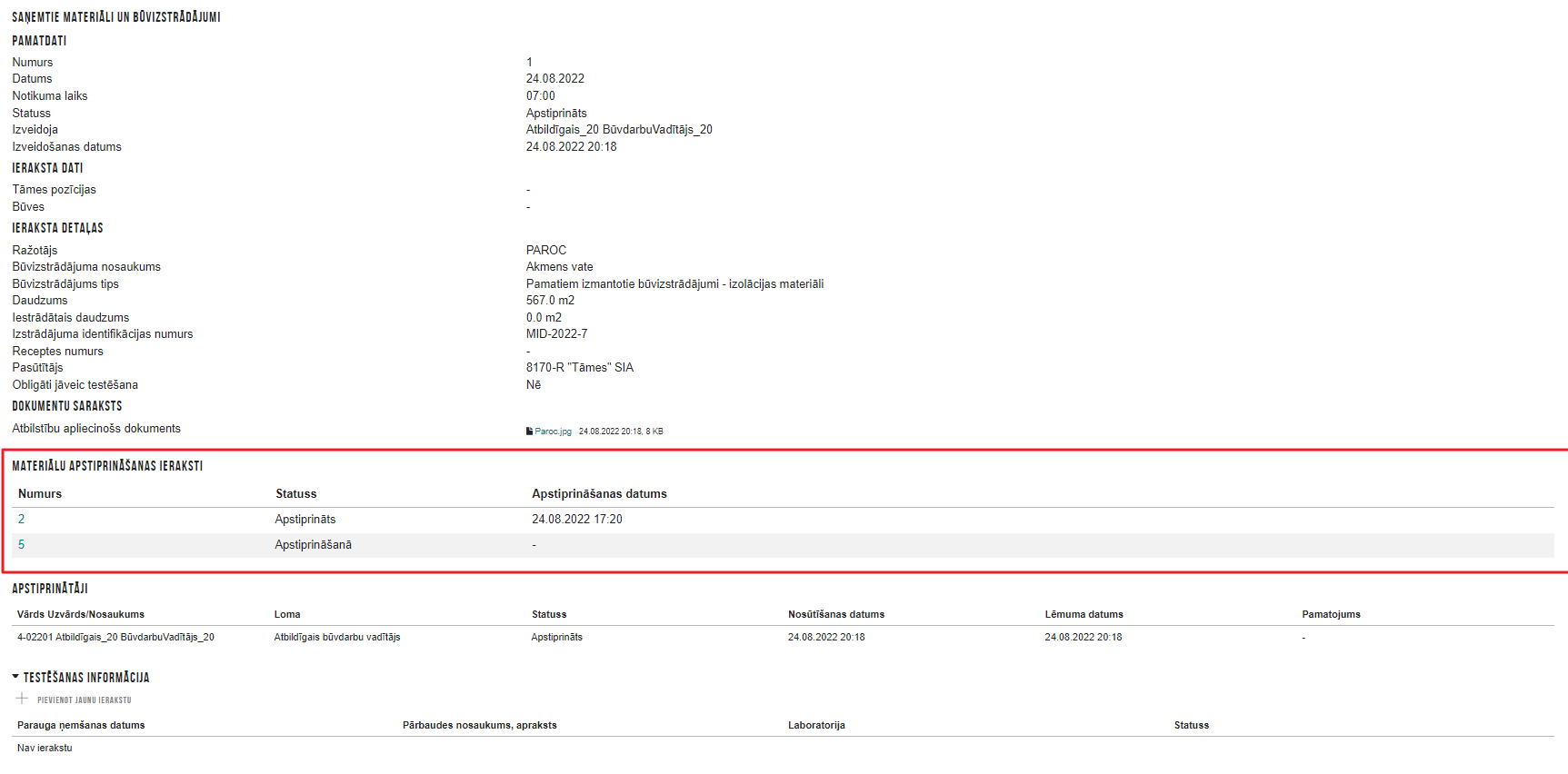Select the Nē testing requirement value
1568x774 pixels.
(x=534, y=385)
